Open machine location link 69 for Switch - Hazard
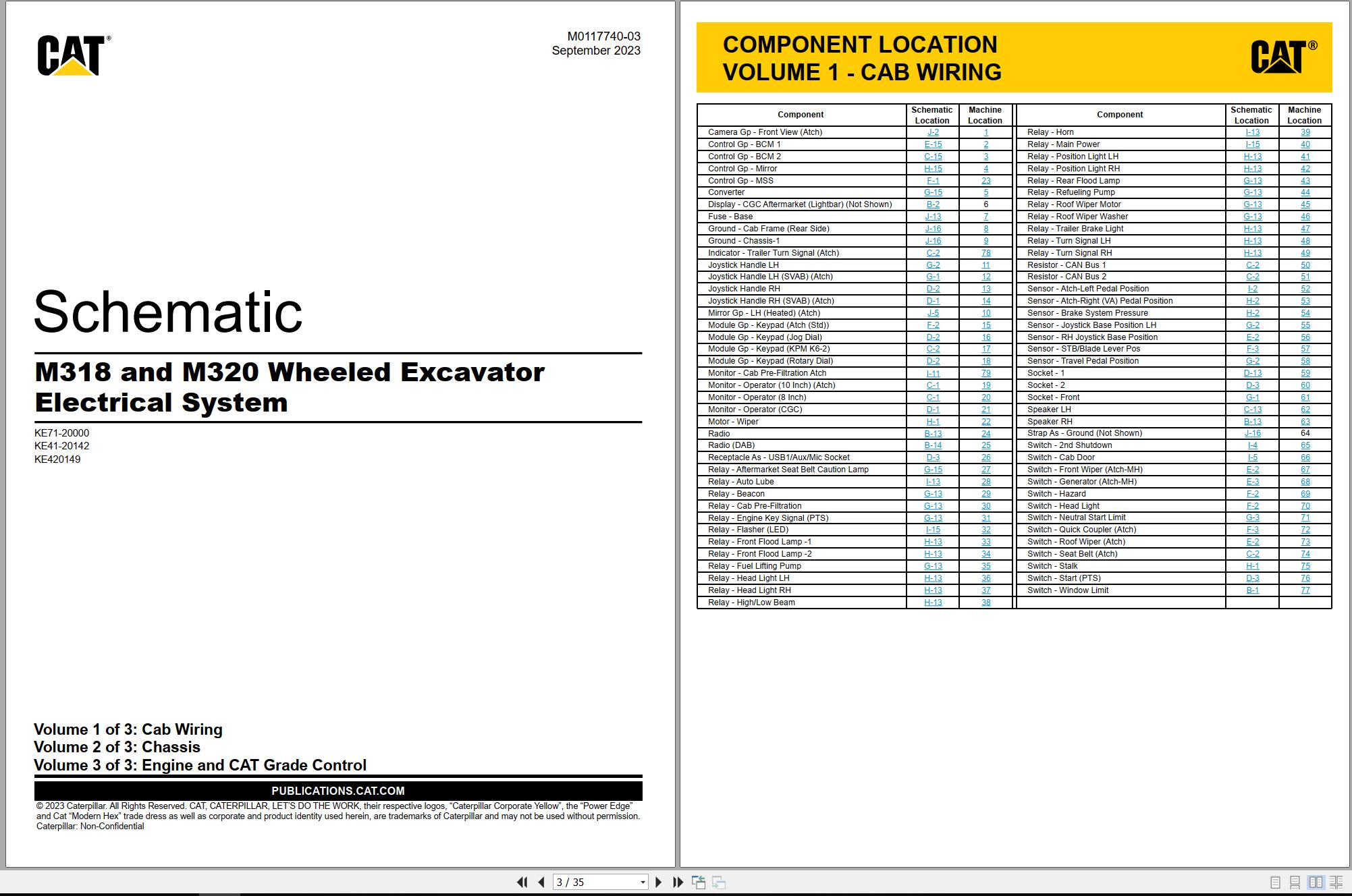Image resolution: width=1352 pixels, height=896 pixels. [x=1305, y=494]
